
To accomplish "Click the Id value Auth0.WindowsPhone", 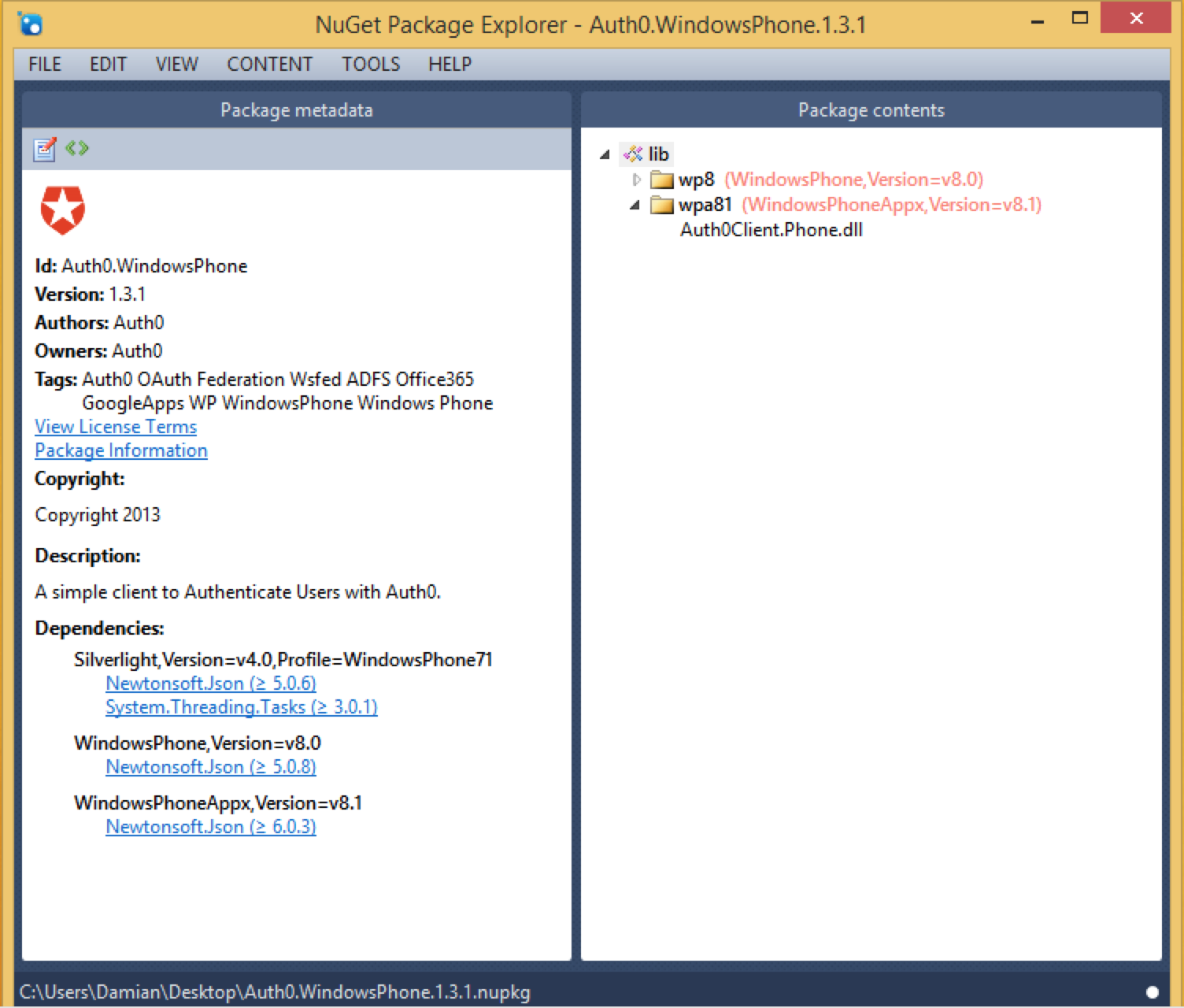I will click(154, 266).
